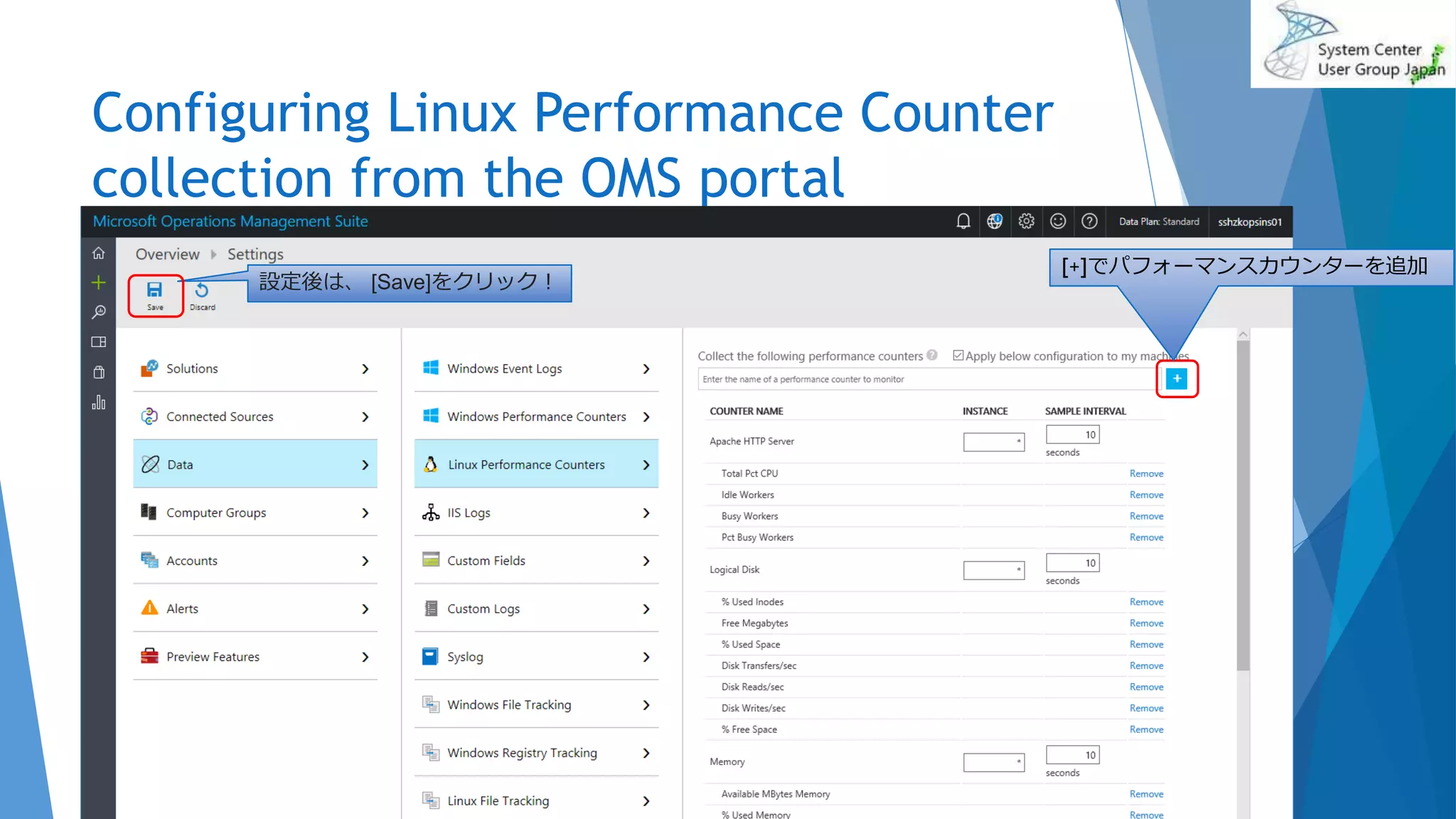Click the info icon beside performance counters label

click(932, 355)
